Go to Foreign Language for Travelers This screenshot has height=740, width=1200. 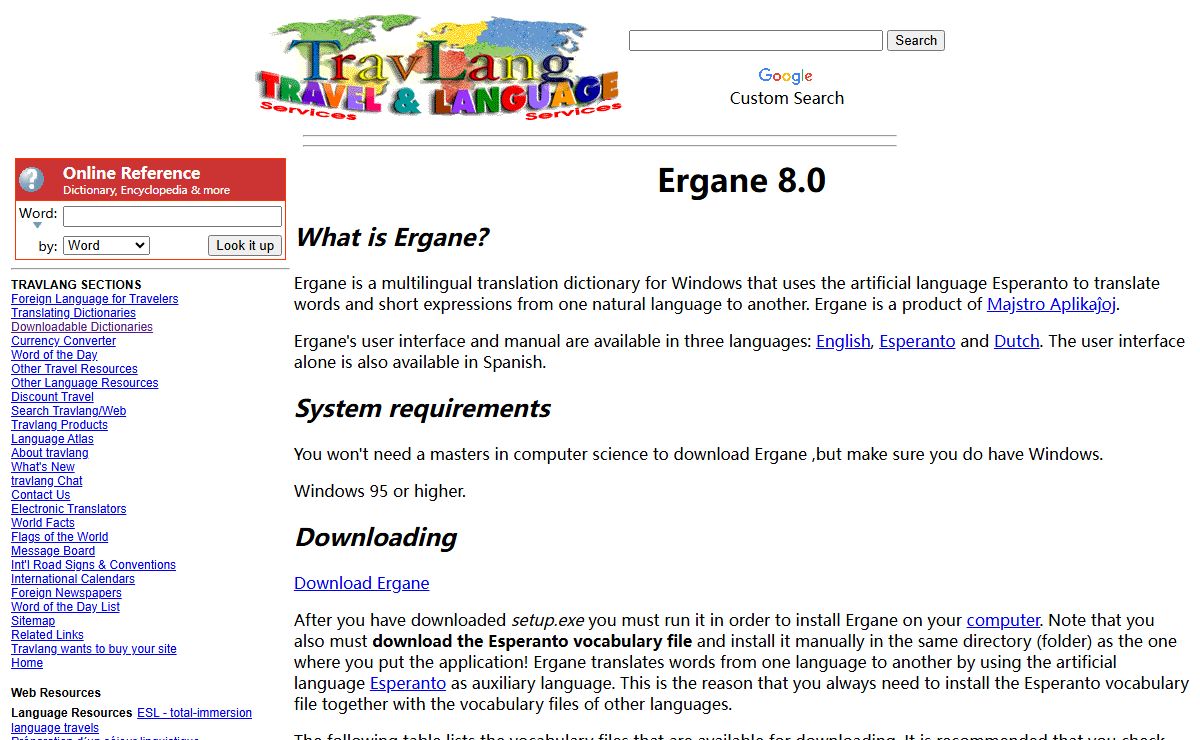click(95, 299)
